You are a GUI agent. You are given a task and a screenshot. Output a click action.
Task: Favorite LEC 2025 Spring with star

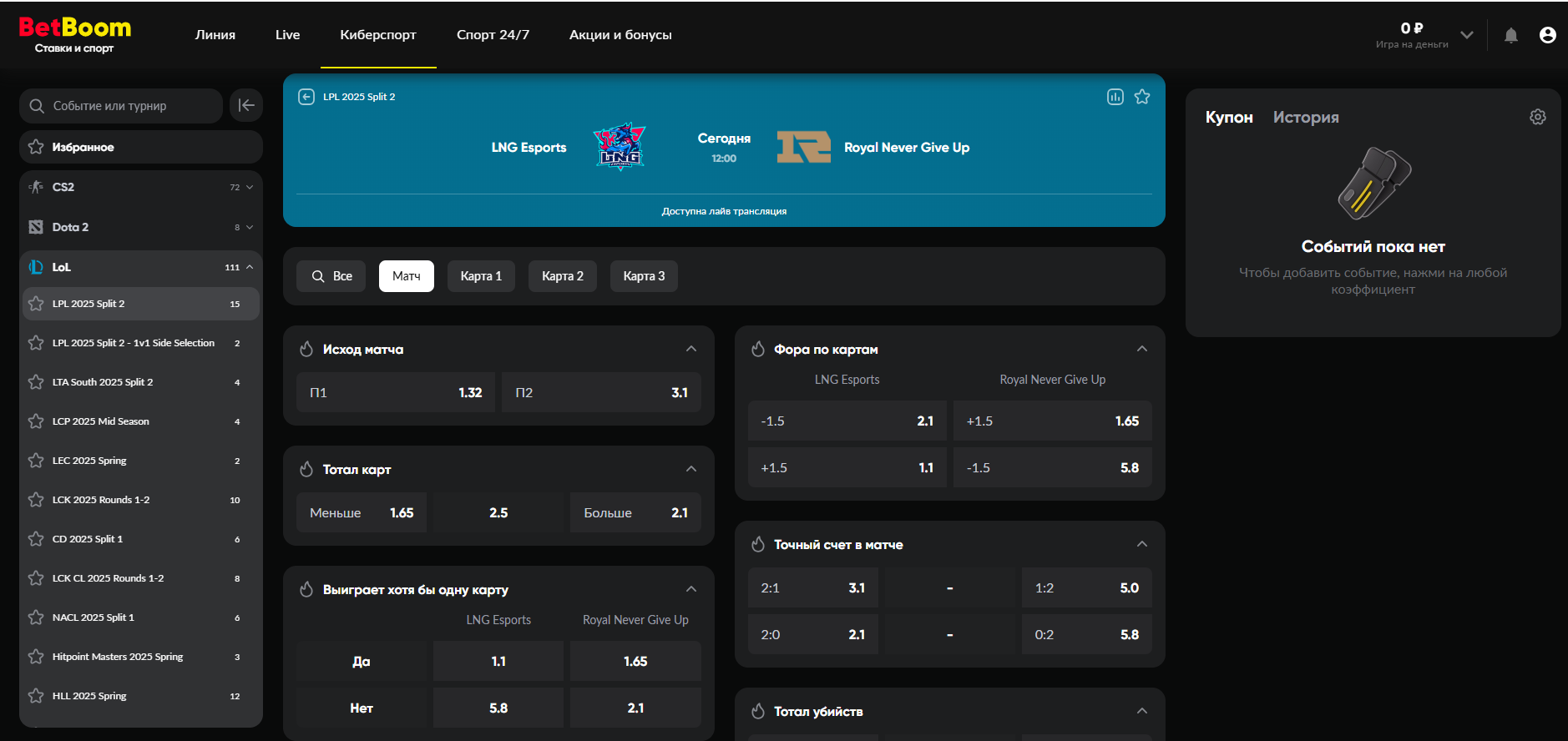tap(36, 461)
